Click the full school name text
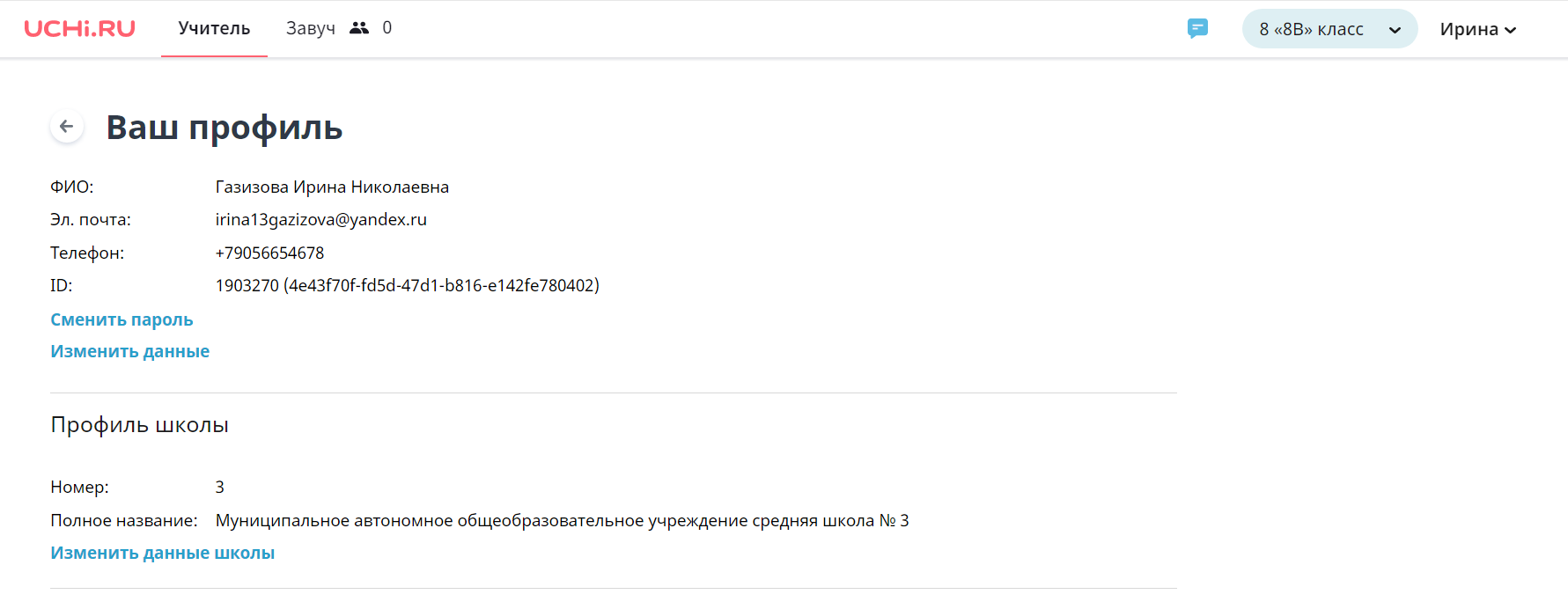1568x609 pixels. coord(562,520)
